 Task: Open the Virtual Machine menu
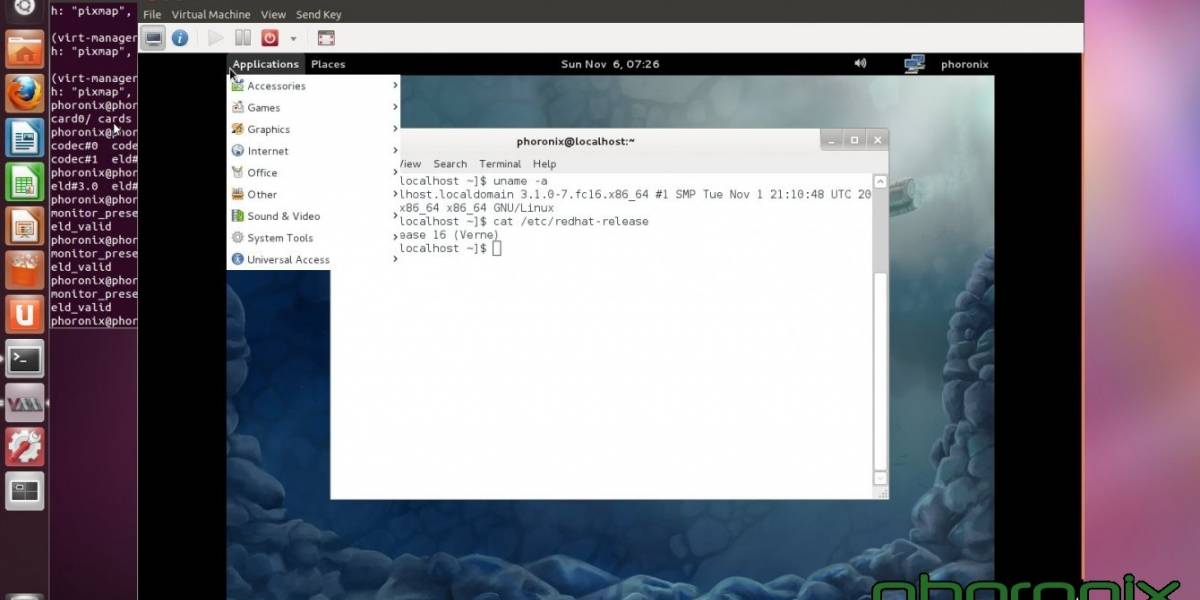[x=211, y=15]
